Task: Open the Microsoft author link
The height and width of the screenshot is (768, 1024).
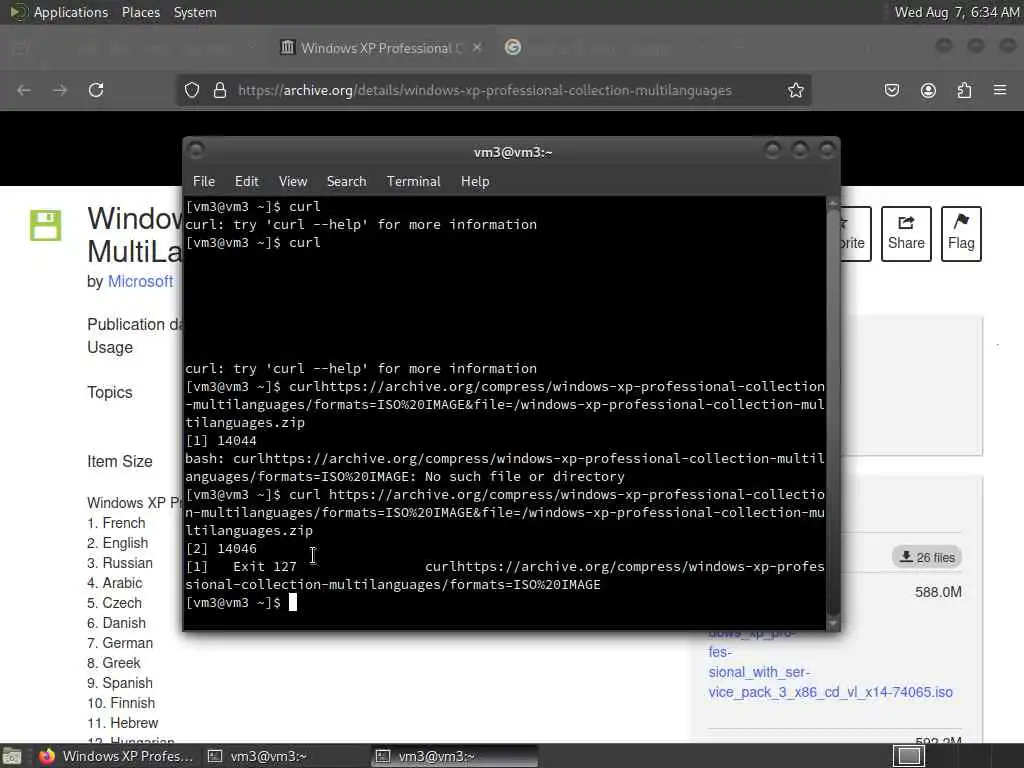Action: pyautogui.click(x=140, y=281)
